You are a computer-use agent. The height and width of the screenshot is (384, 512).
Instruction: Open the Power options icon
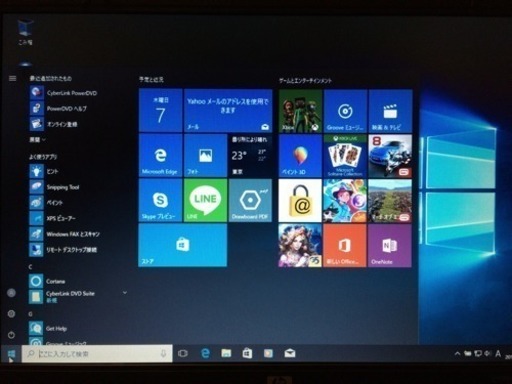11,335
